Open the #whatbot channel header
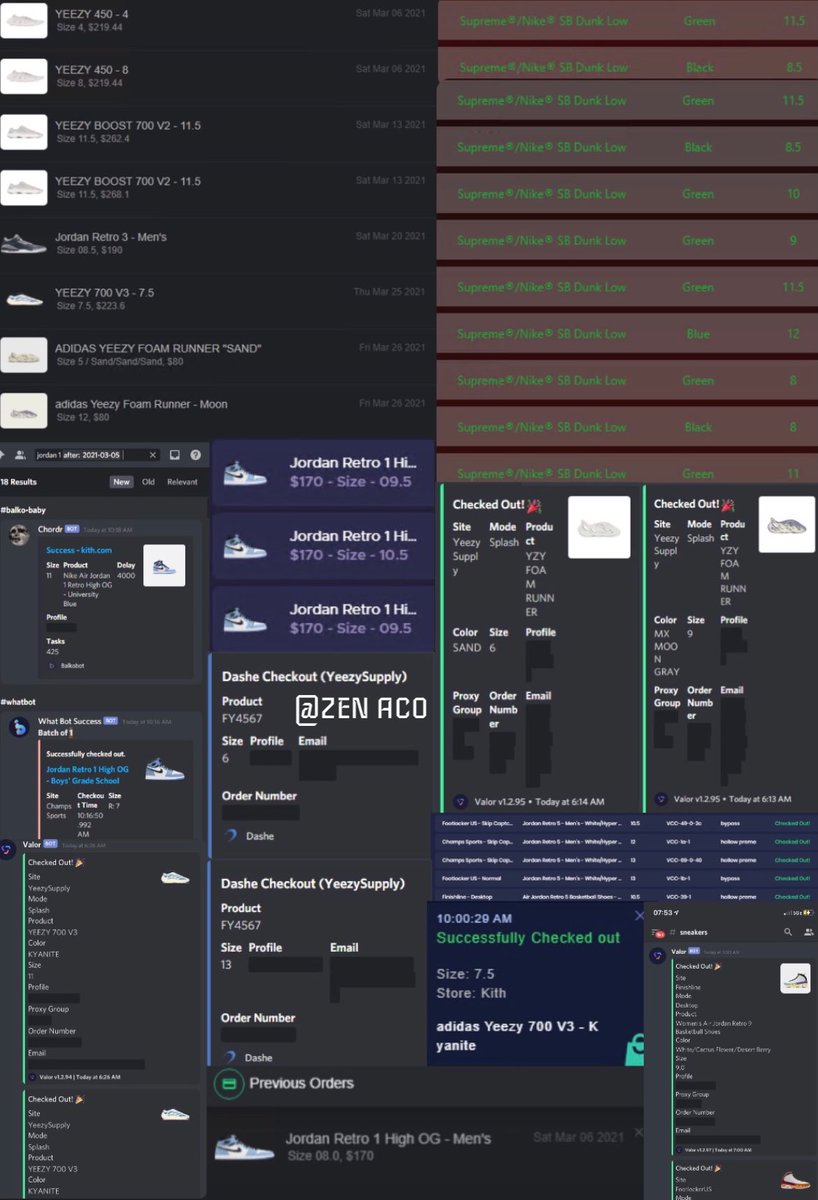 coord(19,702)
